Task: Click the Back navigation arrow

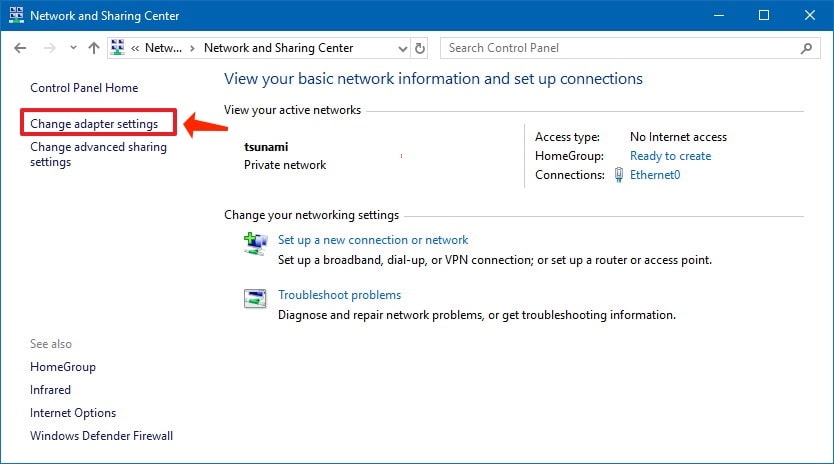Action: pyautogui.click(x=20, y=48)
